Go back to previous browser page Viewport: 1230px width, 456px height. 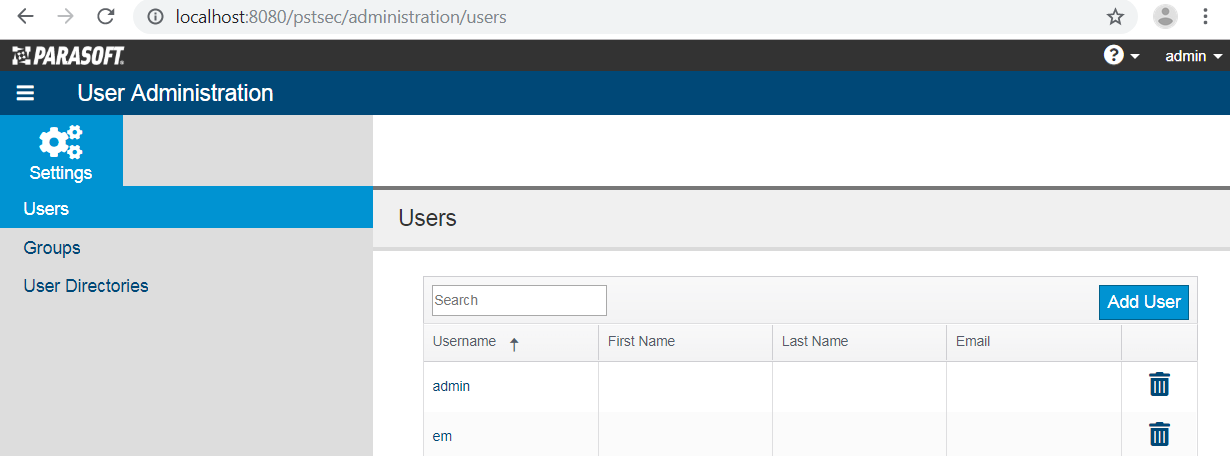tap(26, 17)
